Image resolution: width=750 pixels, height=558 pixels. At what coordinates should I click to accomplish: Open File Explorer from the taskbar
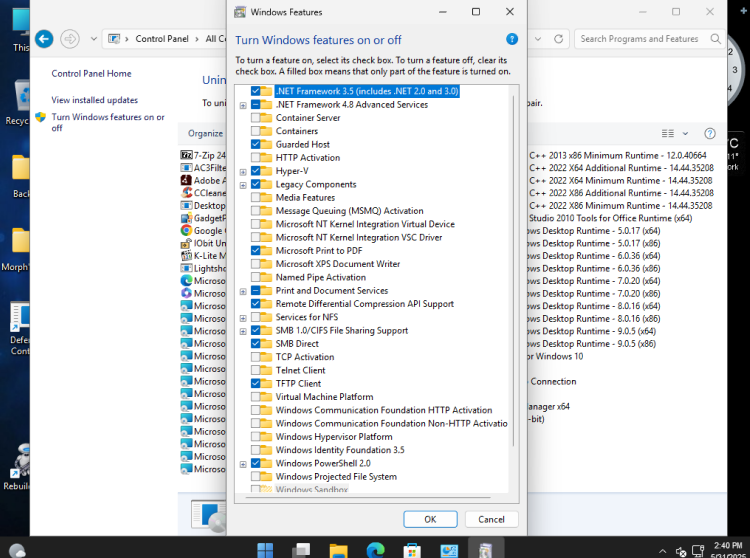338,550
